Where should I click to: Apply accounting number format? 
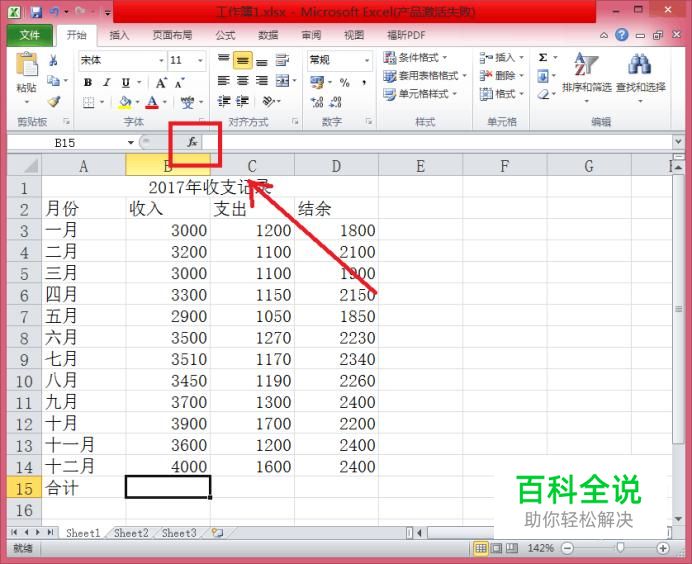pyautogui.click(x=317, y=82)
